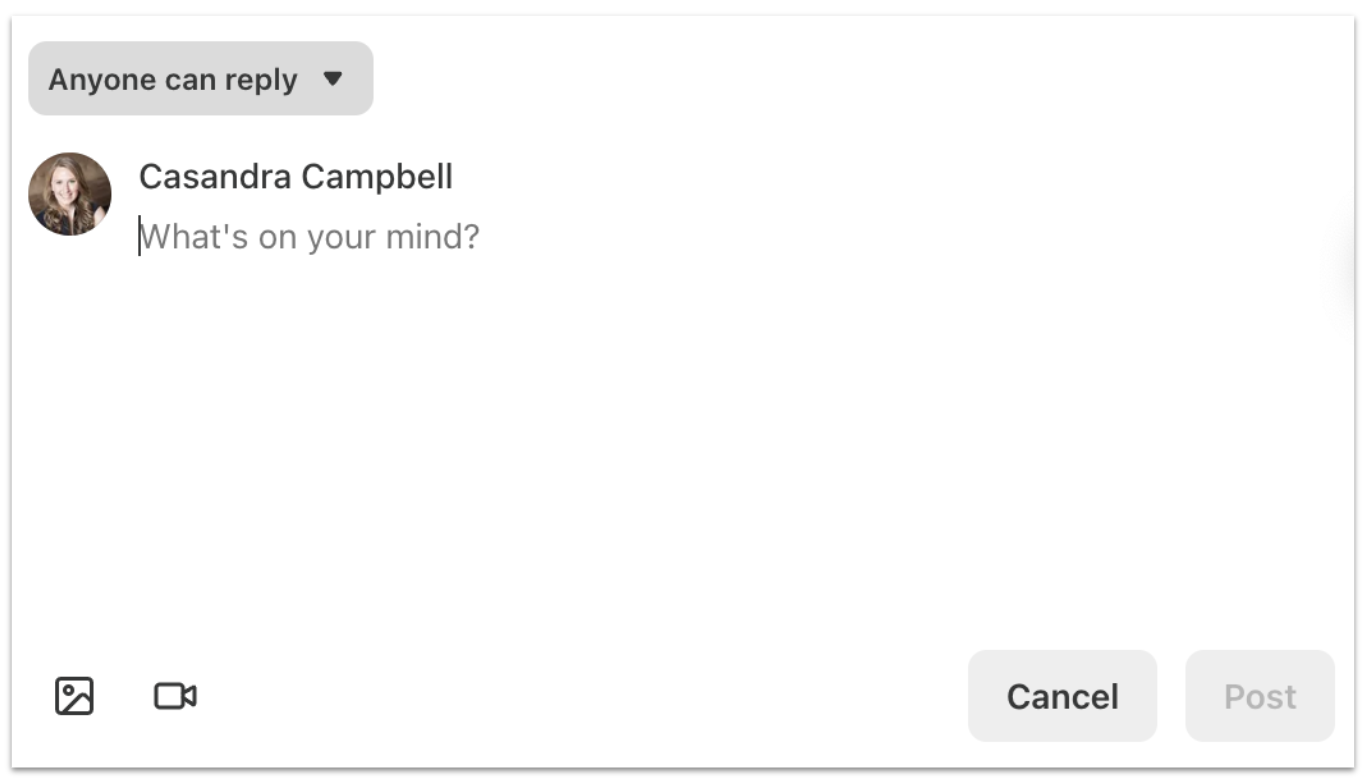1368x782 pixels.
Task: Publish the update using Post
Action: coord(1259,696)
